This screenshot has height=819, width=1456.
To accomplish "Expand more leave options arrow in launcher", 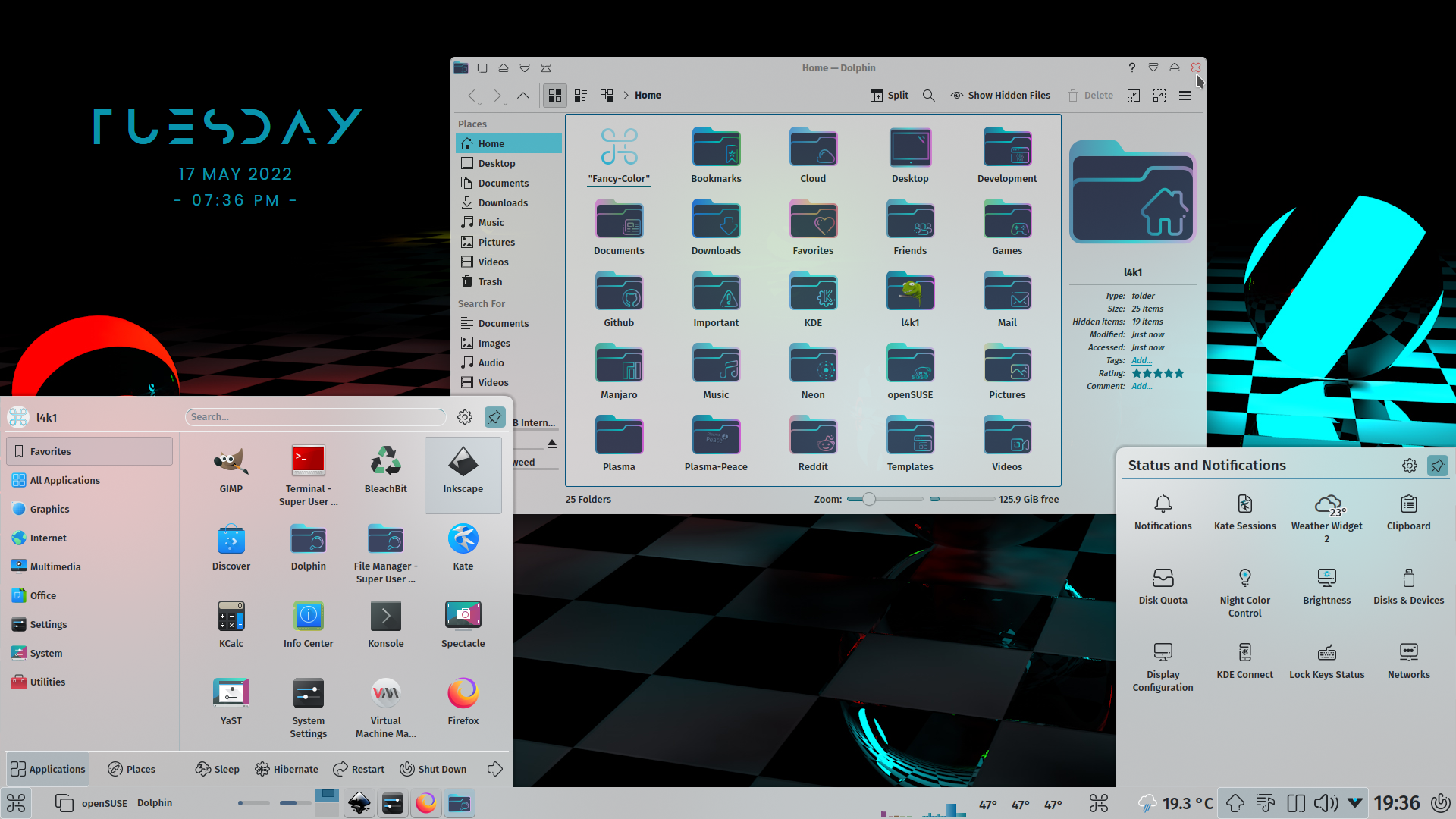I will pyautogui.click(x=495, y=769).
